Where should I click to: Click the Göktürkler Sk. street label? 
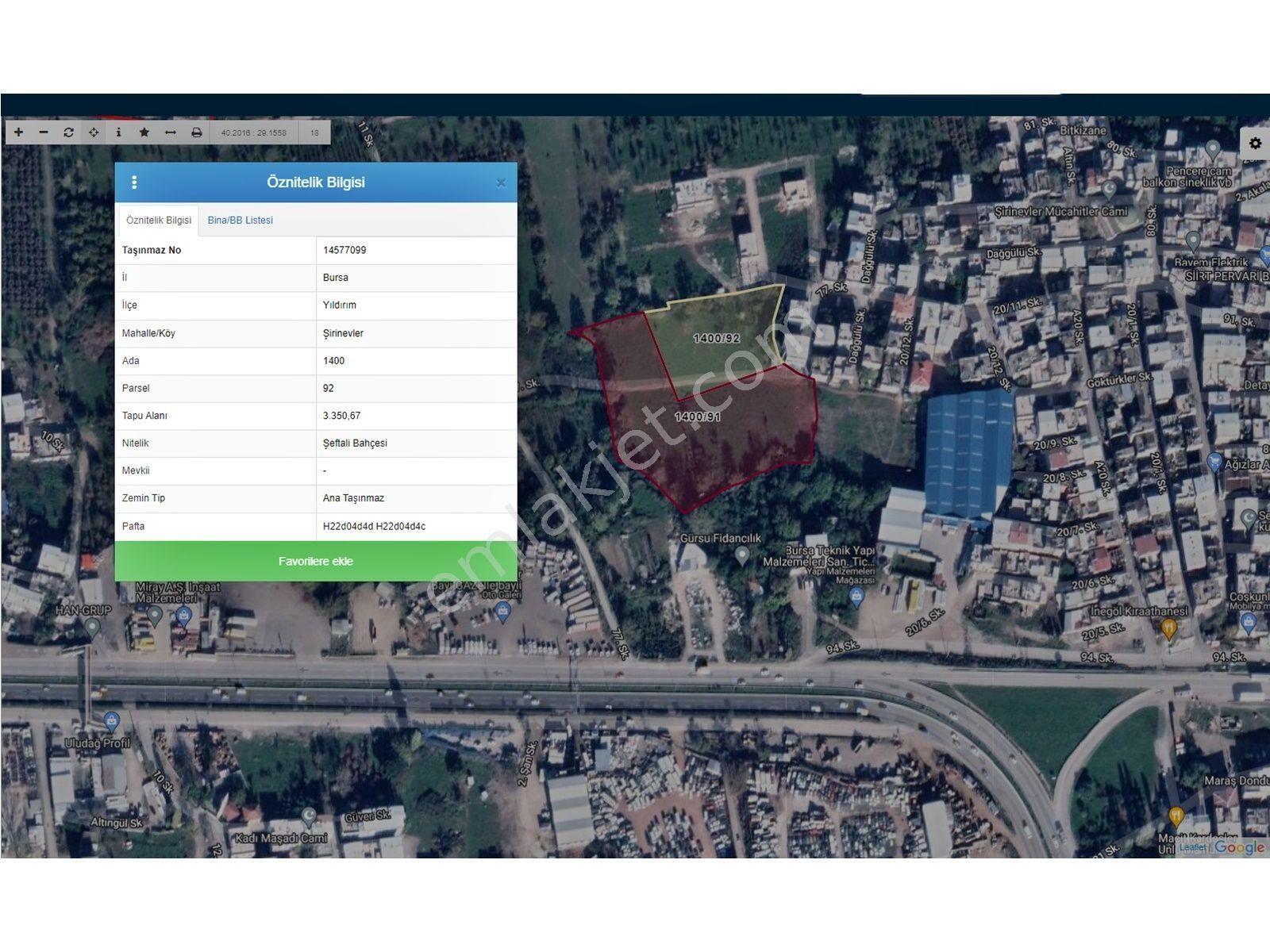pyautogui.click(x=1119, y=380)
